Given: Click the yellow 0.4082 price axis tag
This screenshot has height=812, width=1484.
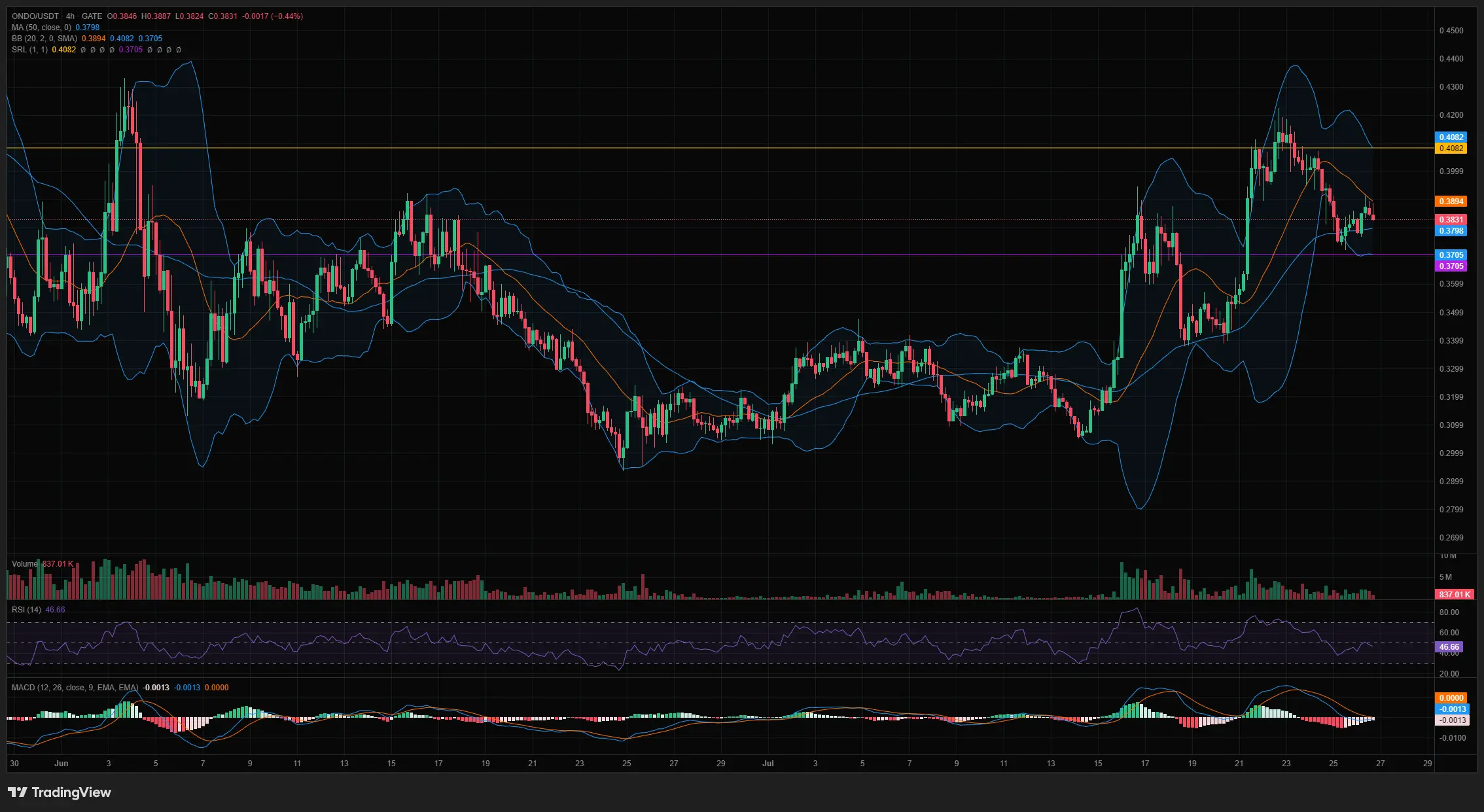Looking at the screenshot, I should 1451,149.
